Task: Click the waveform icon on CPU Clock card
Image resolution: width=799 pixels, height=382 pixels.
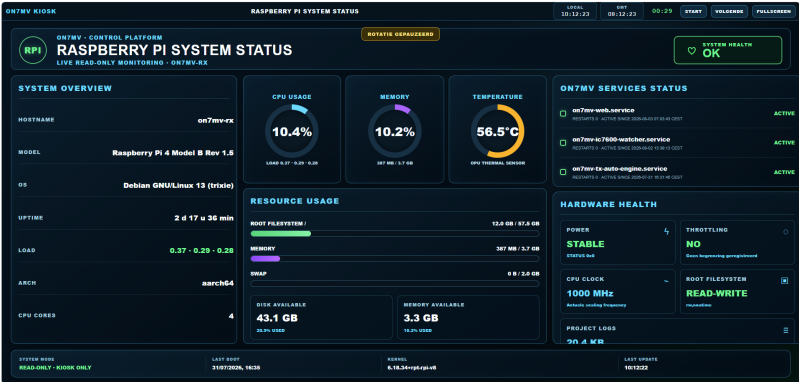Action: (666, 281)
